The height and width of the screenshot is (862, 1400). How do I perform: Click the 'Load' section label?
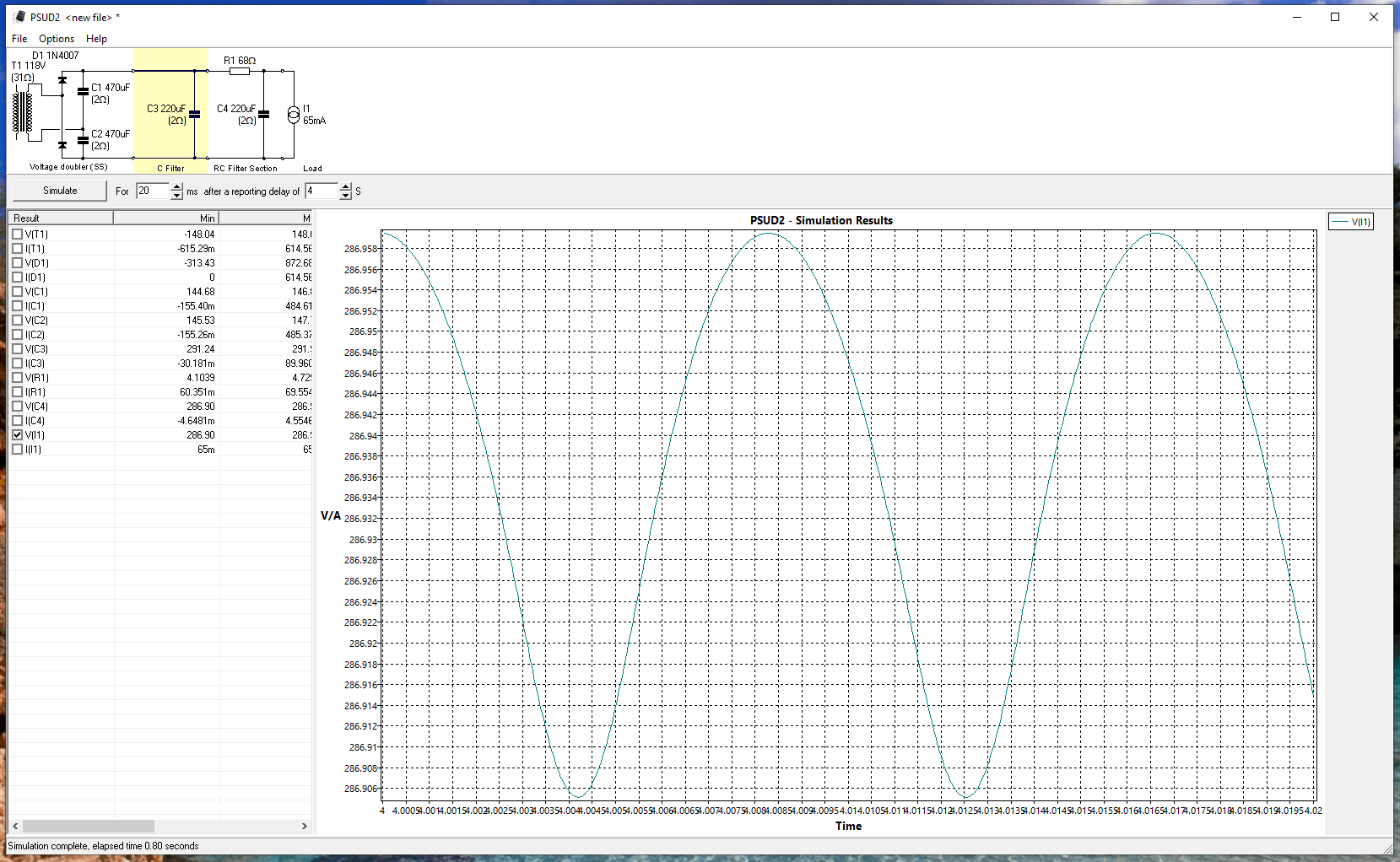312,169
